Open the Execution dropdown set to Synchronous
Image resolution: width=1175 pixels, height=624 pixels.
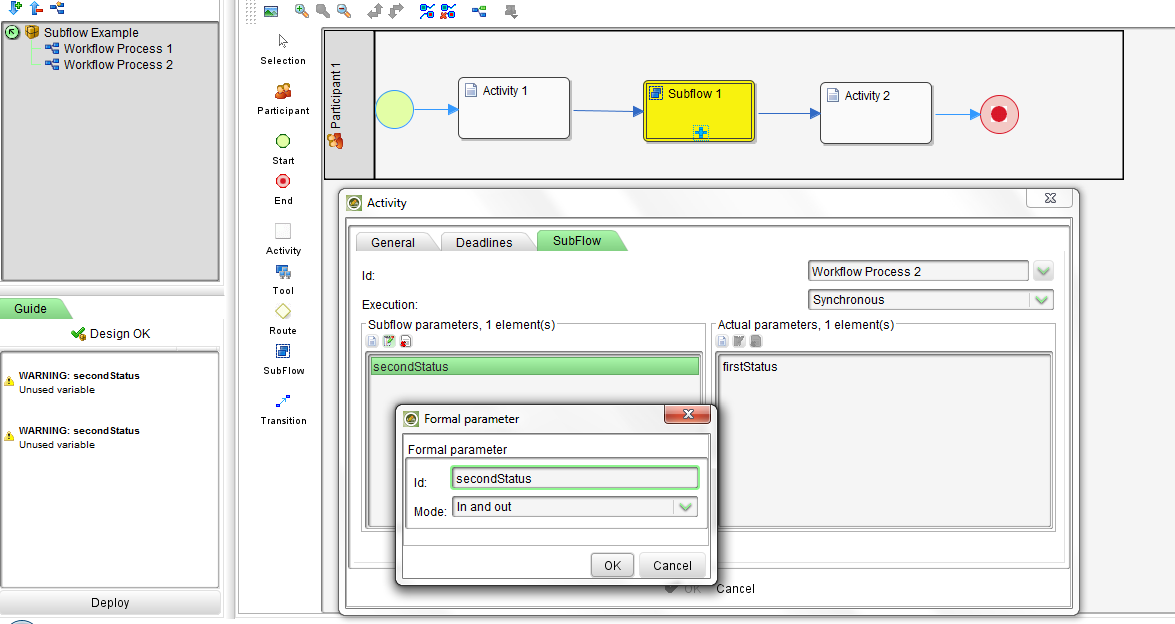coord(1042,299)
